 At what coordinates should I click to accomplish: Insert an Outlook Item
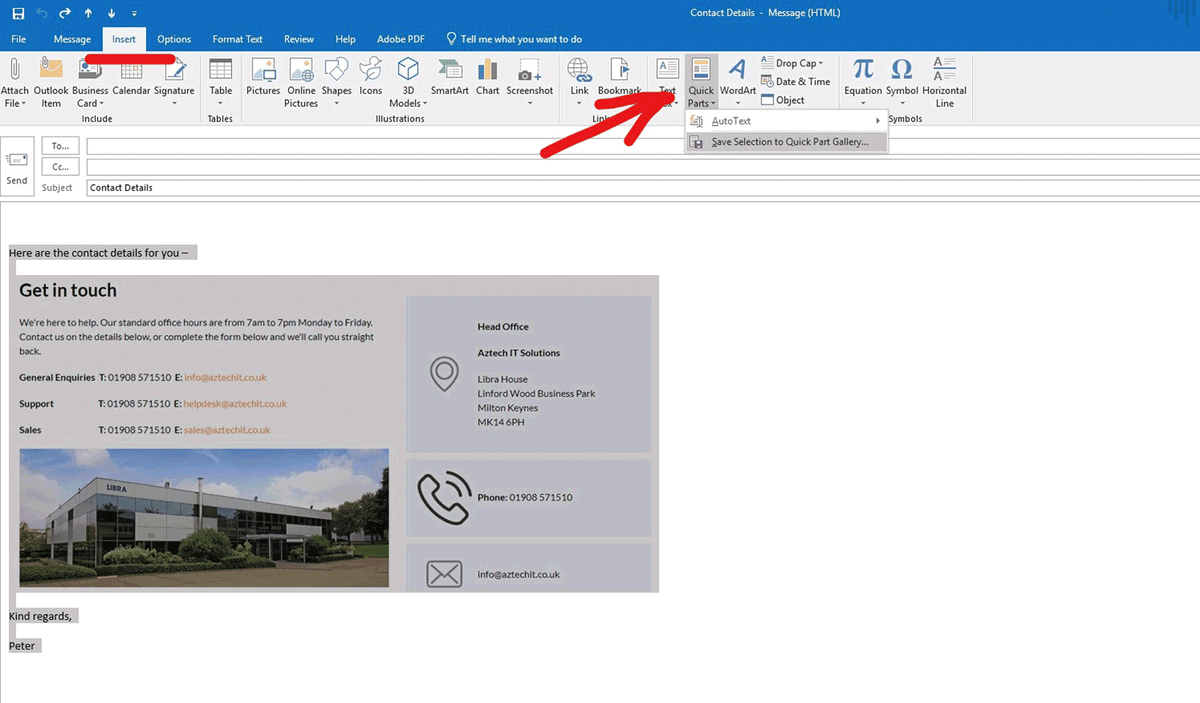(x=51, y=82)
